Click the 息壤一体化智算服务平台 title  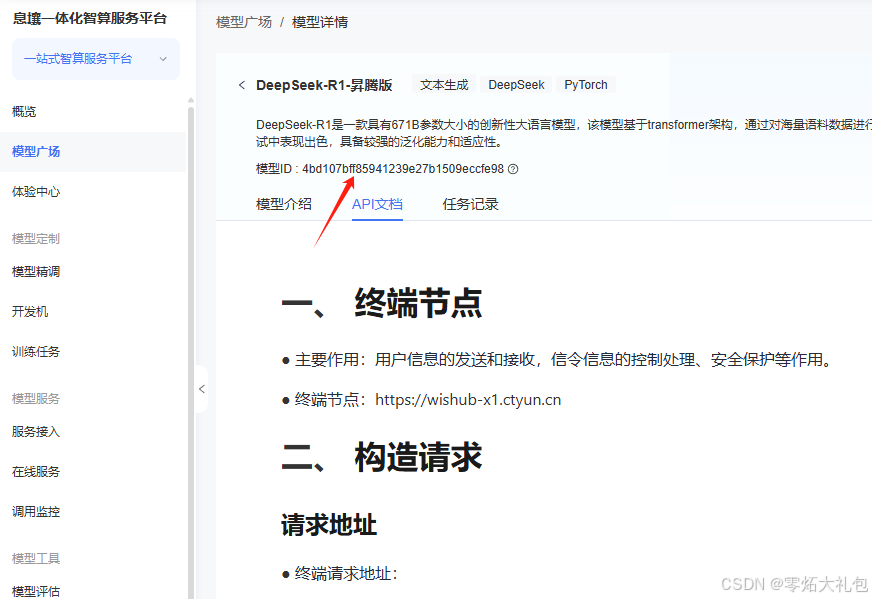[90, 18]
